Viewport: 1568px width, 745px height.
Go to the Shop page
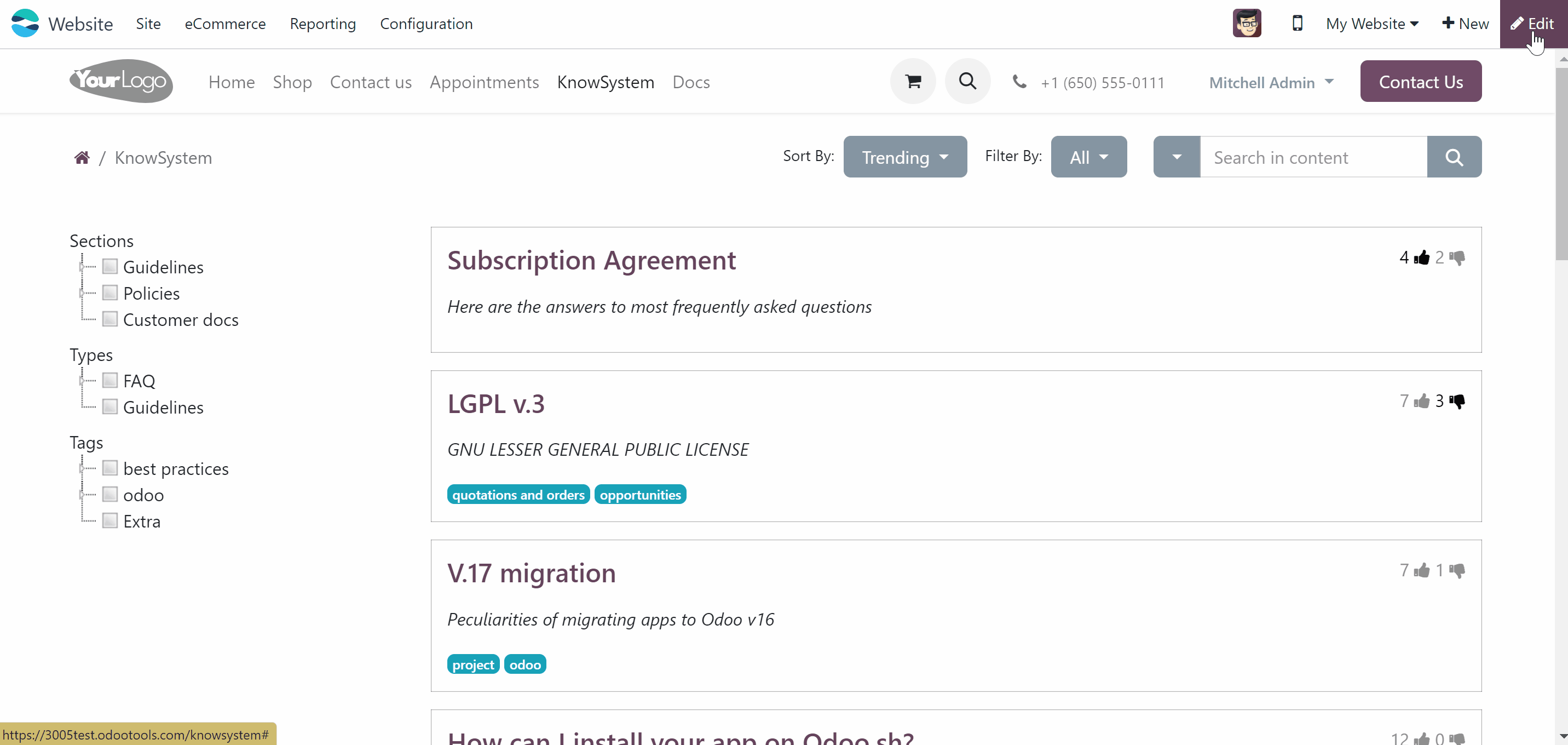tap(292, 82)
